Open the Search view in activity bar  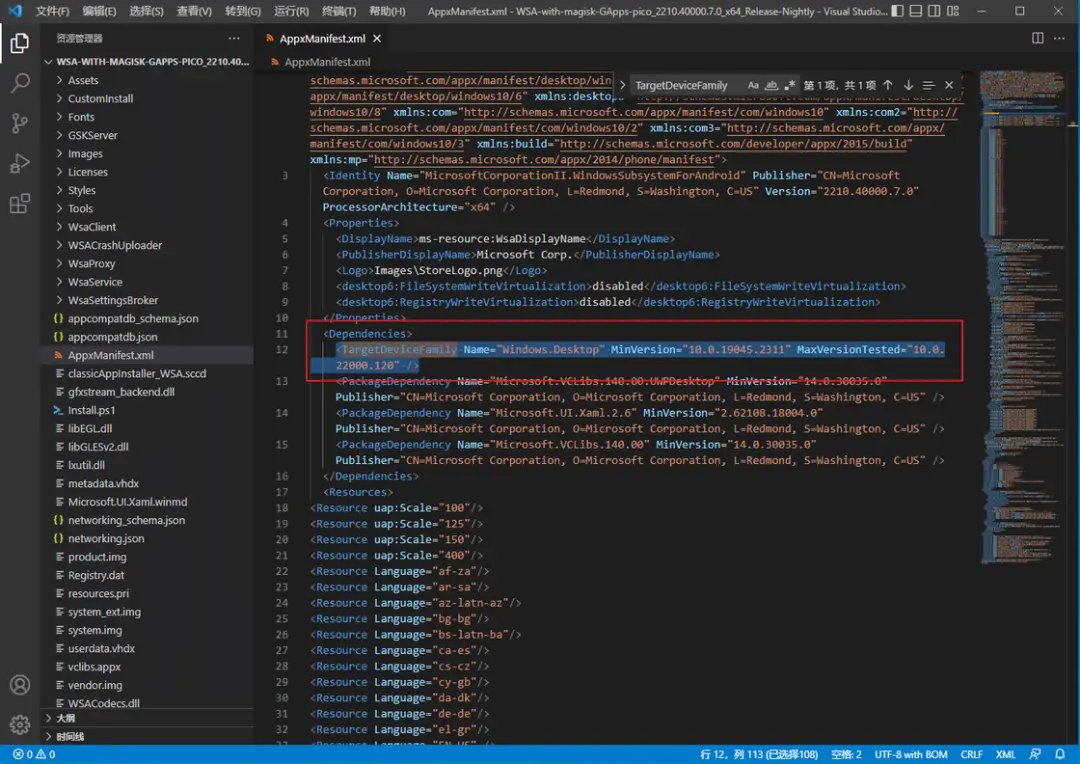(x=20, y=83)
